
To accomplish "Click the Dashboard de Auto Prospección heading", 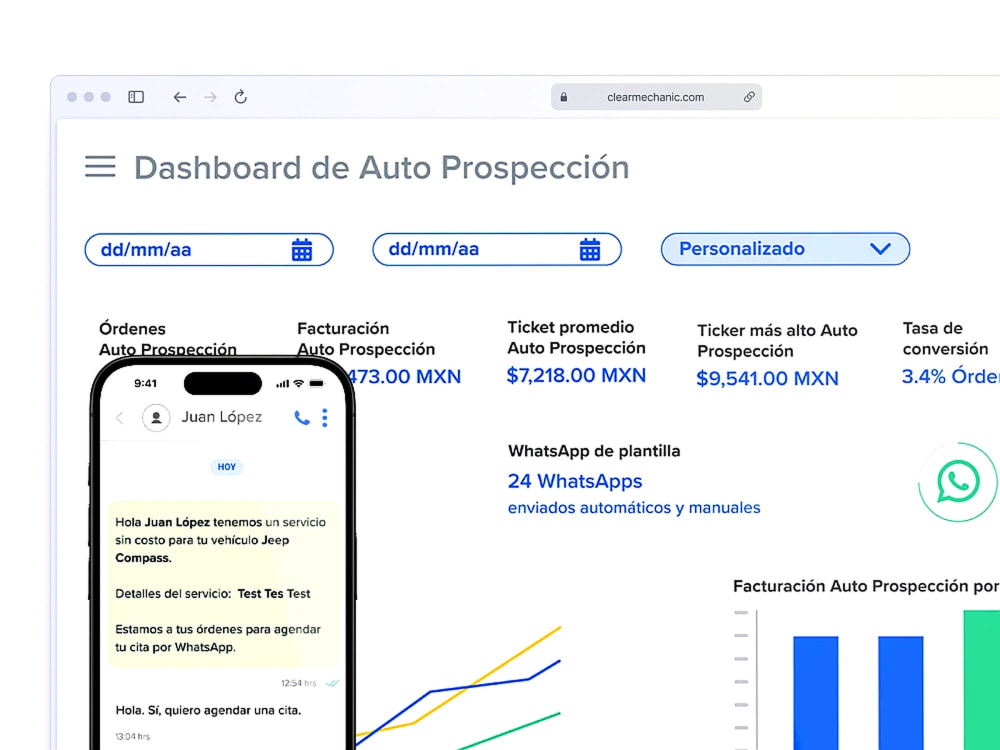I will (381, 168).
